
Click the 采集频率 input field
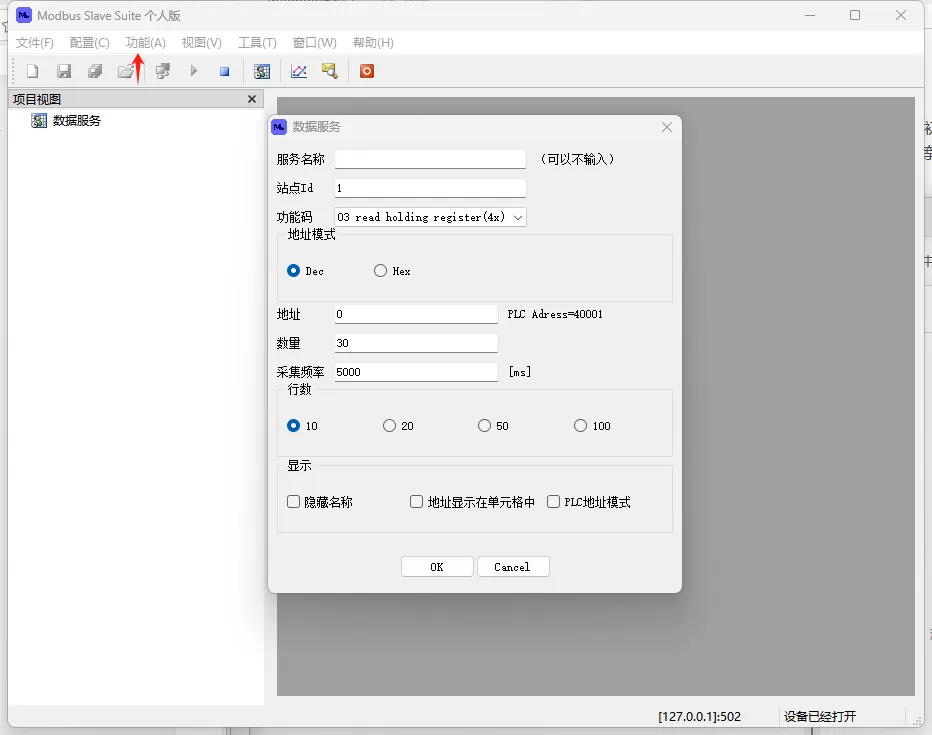[416, 372]
